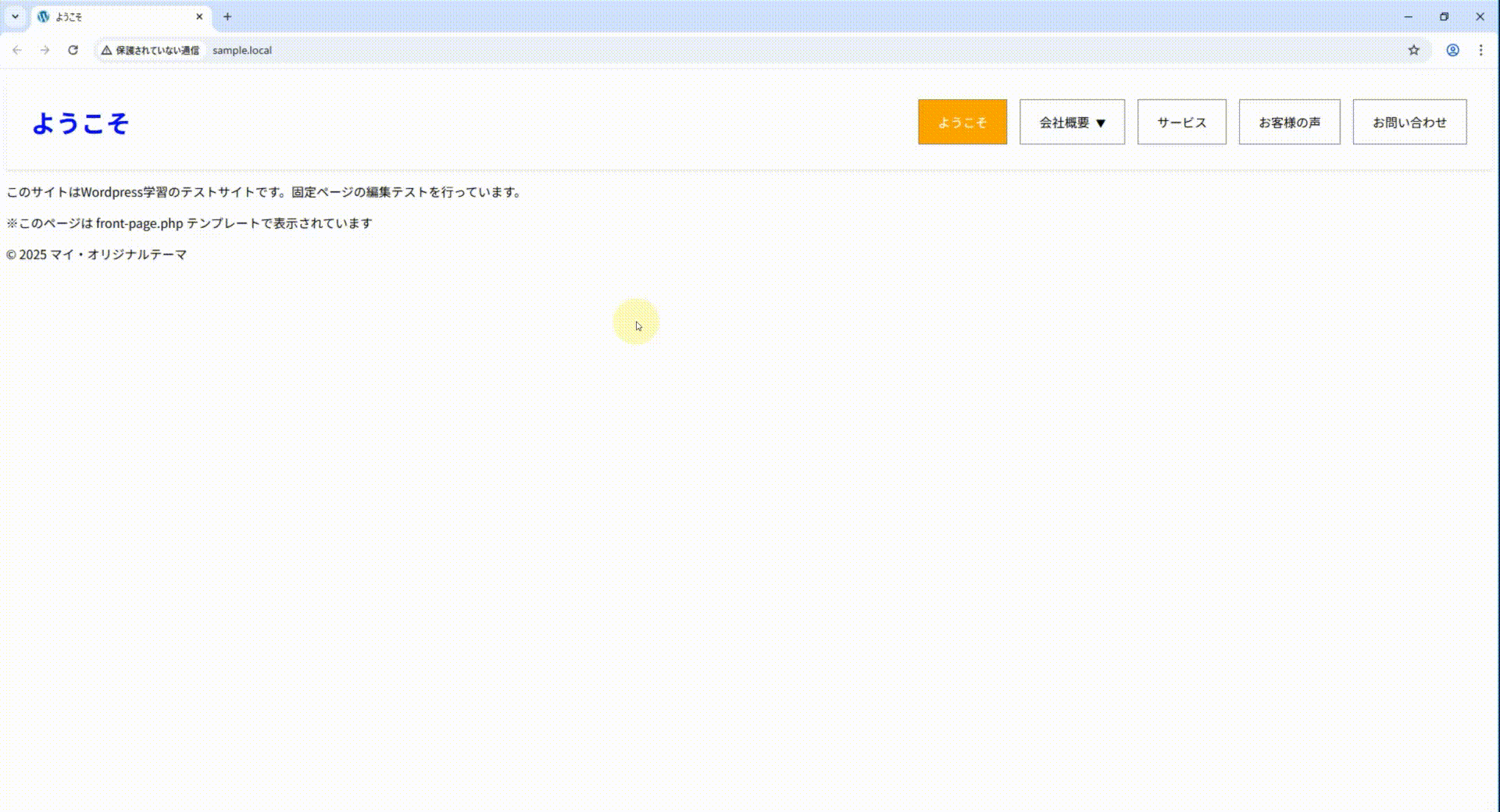The height and width of the screenshot is (812, 1500).
Task: Open the お客様の声 menu item
Action: 1290,122
